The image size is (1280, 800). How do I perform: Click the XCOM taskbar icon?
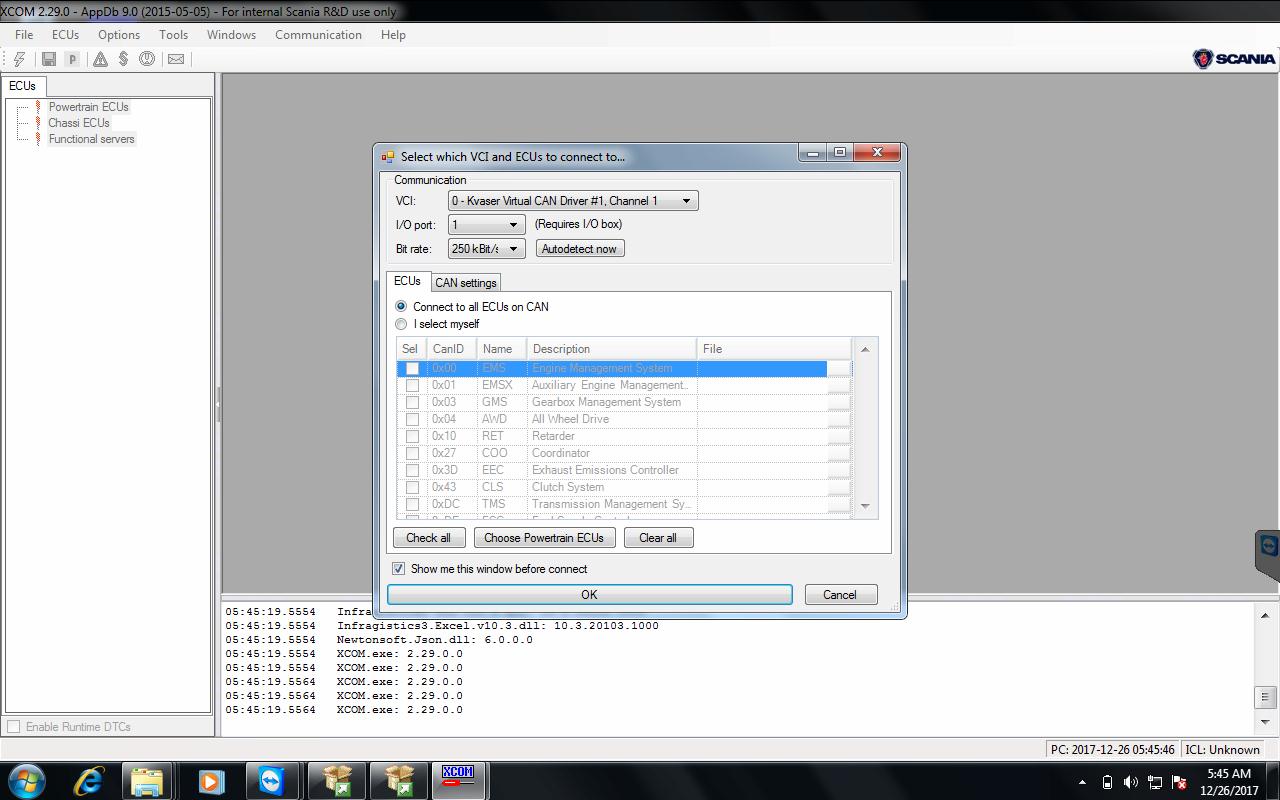[x=457, y=779]
